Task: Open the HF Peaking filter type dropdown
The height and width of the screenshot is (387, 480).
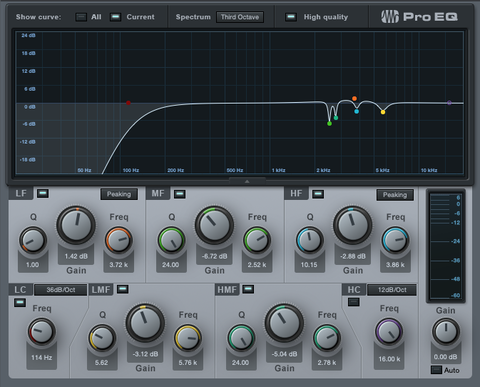Action: pyautogui.click(x=395, y=195)
